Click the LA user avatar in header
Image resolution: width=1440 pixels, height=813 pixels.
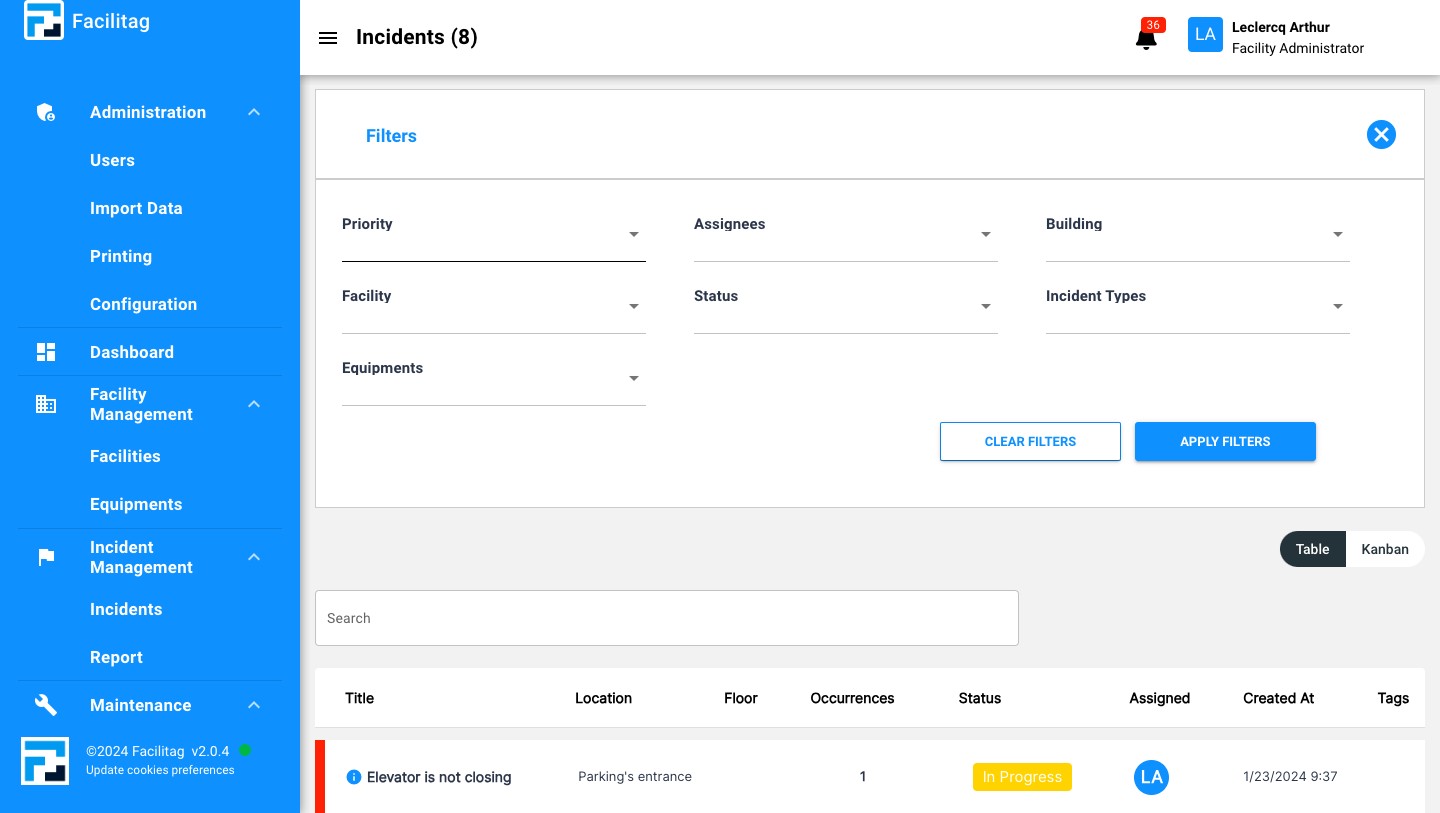[x=1205, y=35]
